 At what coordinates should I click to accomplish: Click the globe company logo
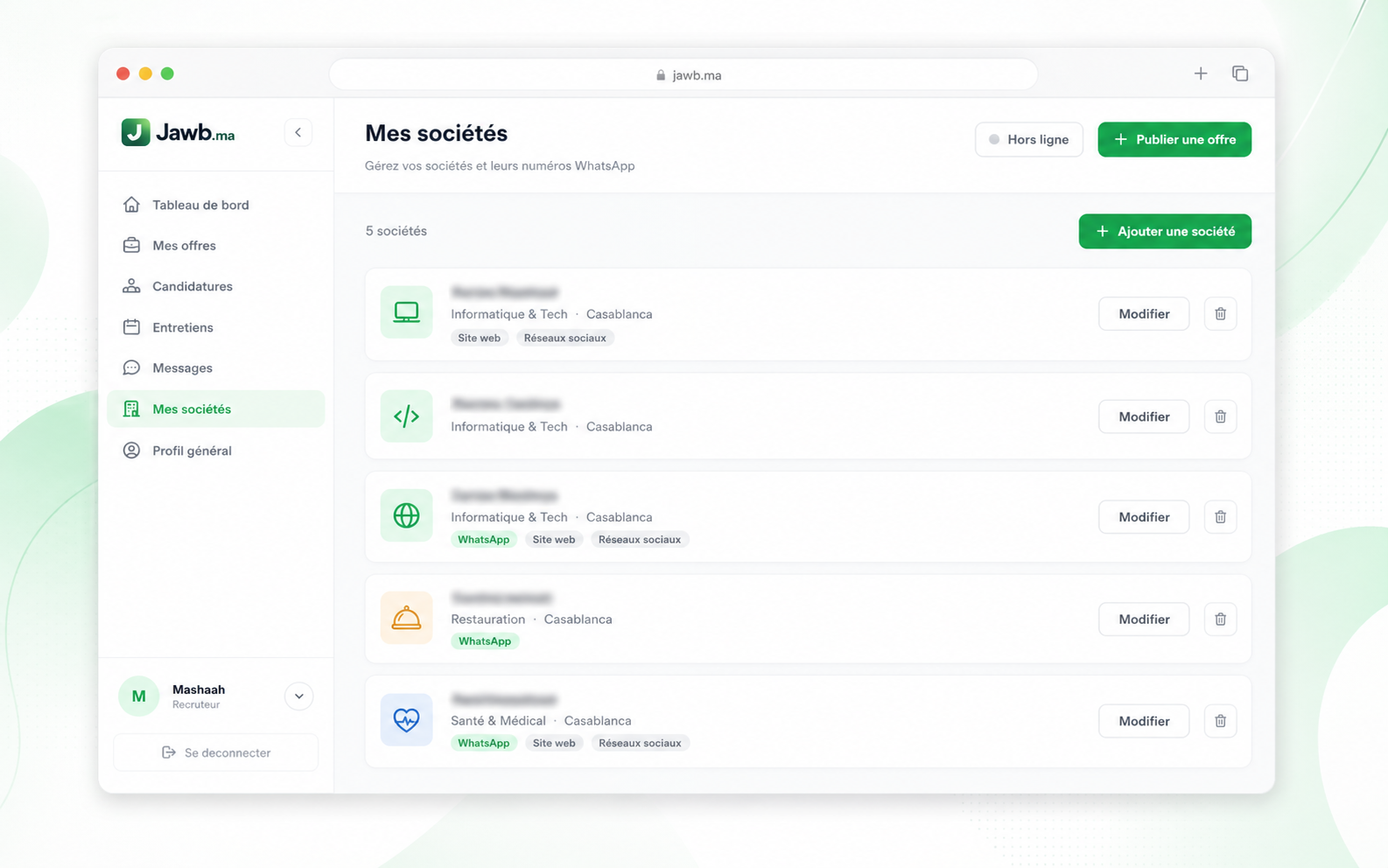(x=406, y=515)
